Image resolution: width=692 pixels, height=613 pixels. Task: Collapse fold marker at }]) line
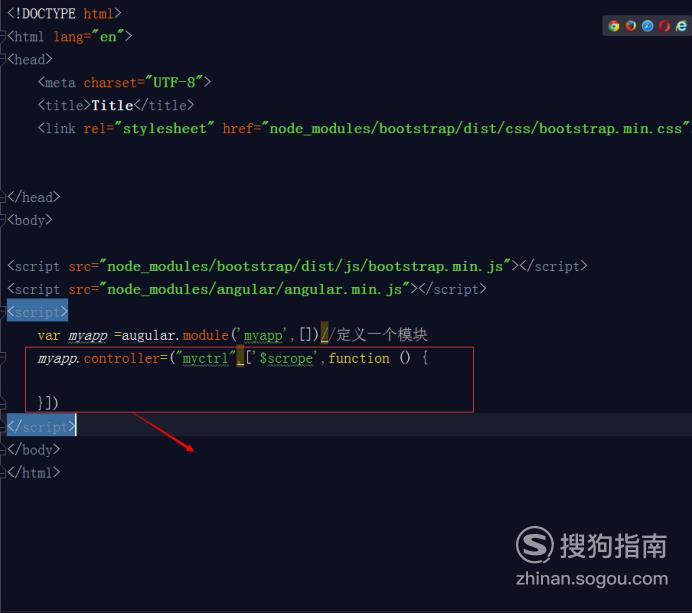[x=2, y=403]
